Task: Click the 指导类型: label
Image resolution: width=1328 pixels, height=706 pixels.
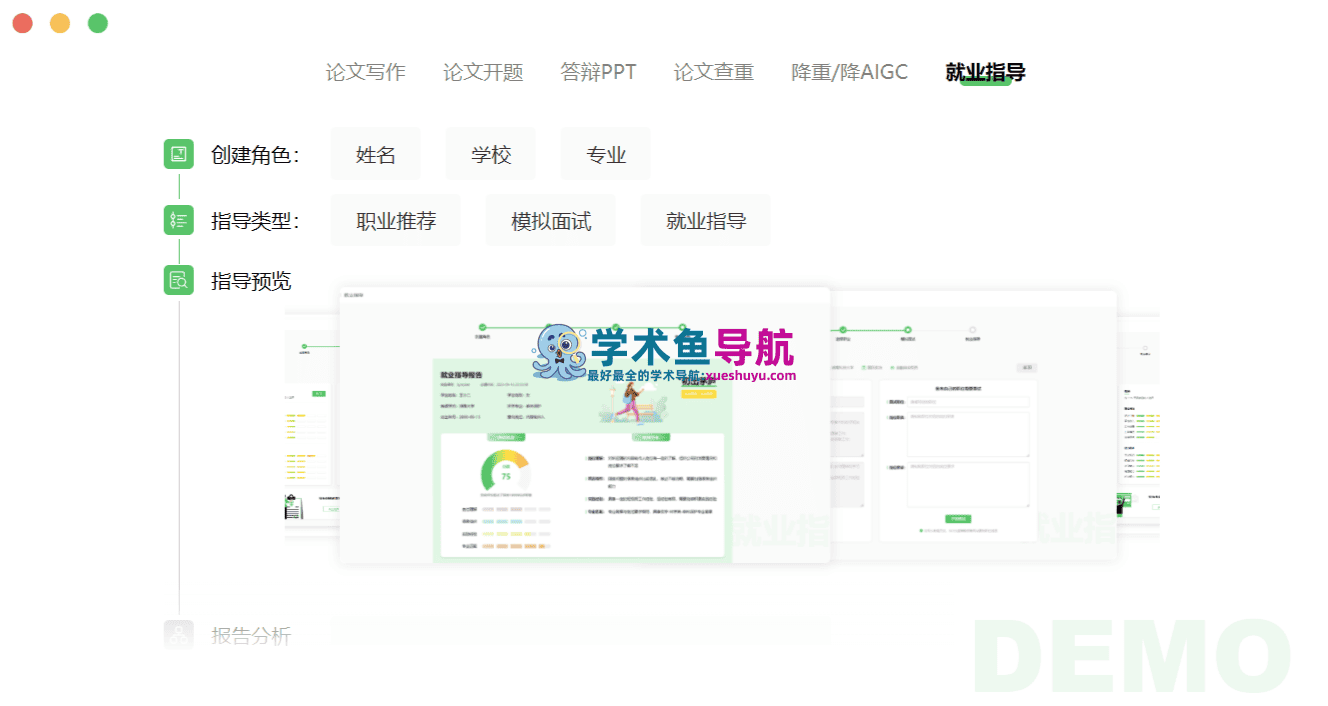Action: click(x=255, y=221)
